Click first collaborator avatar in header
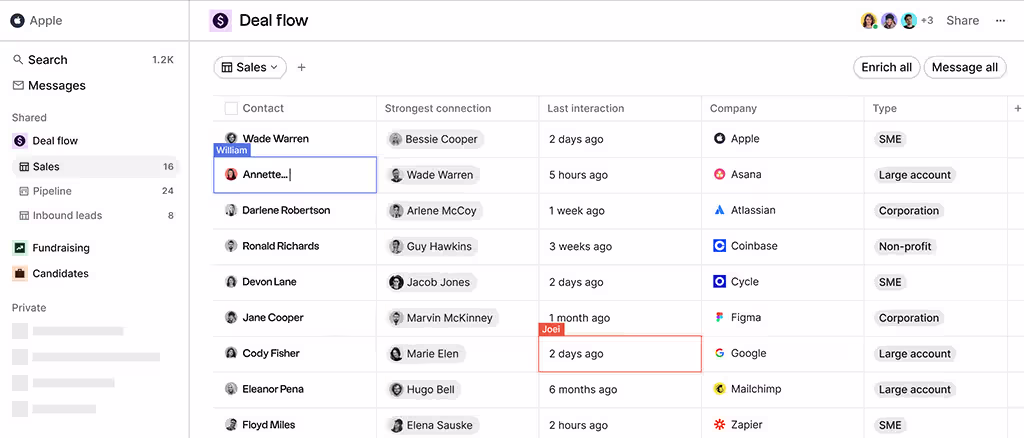The width and height of the screenshot is (1024, 438). (869, 21)
